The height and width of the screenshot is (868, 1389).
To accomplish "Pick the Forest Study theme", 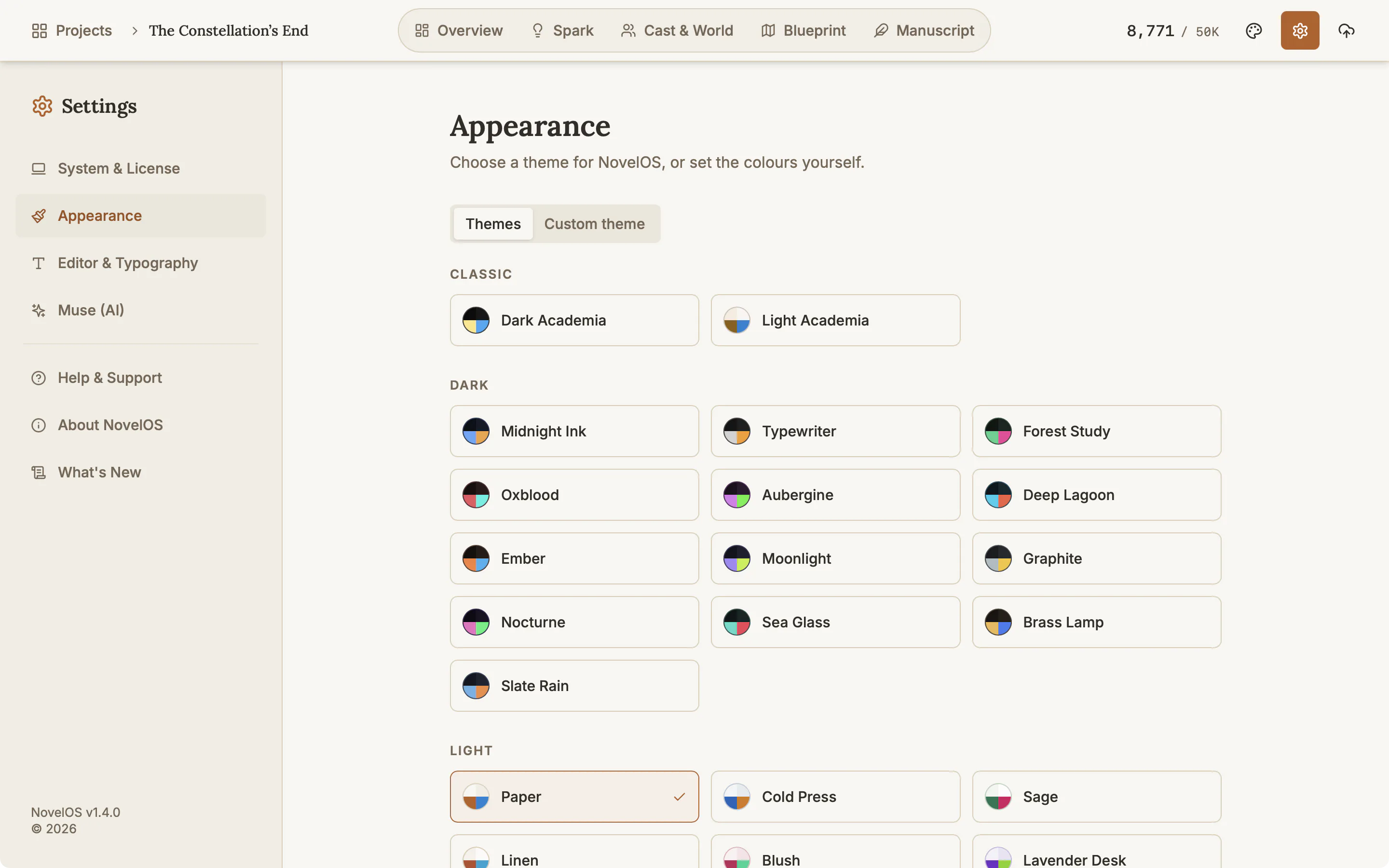I will (1096, 431).
